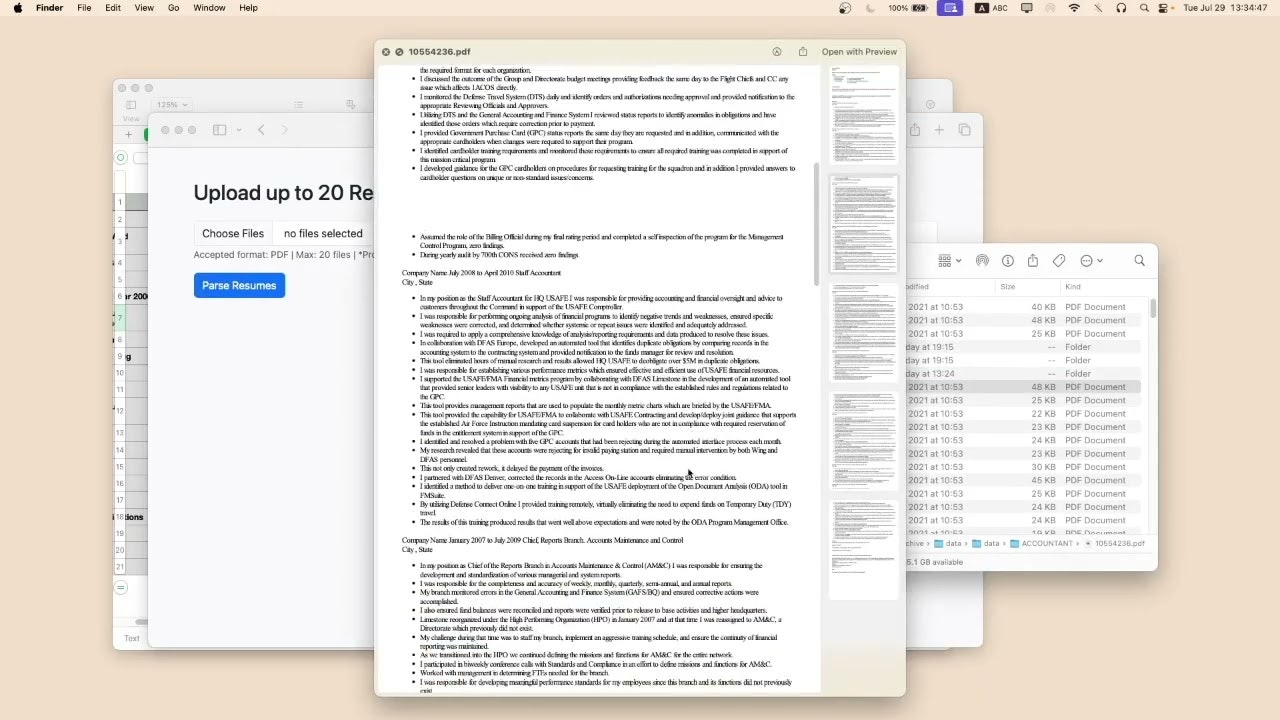
Task: Click the Parse Resumes button
Action: click(x=239, y=286)
